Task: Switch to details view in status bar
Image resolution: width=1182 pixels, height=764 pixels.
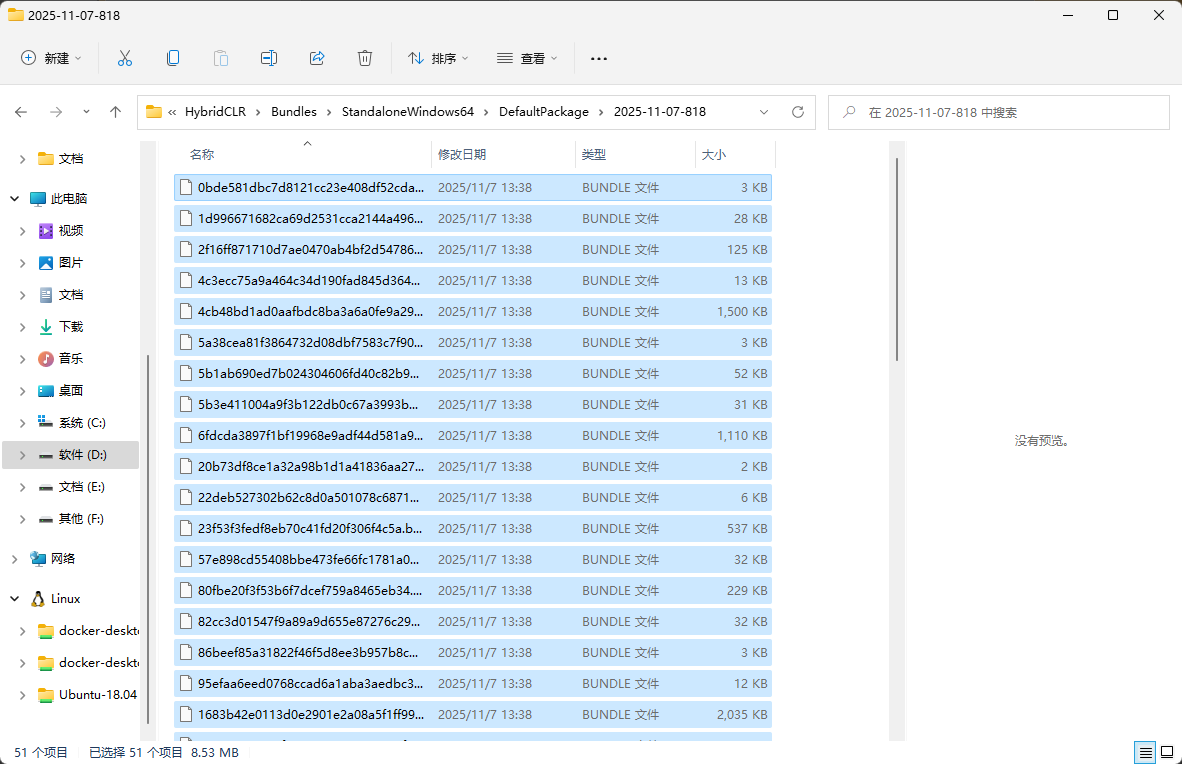Action: 1145,752
